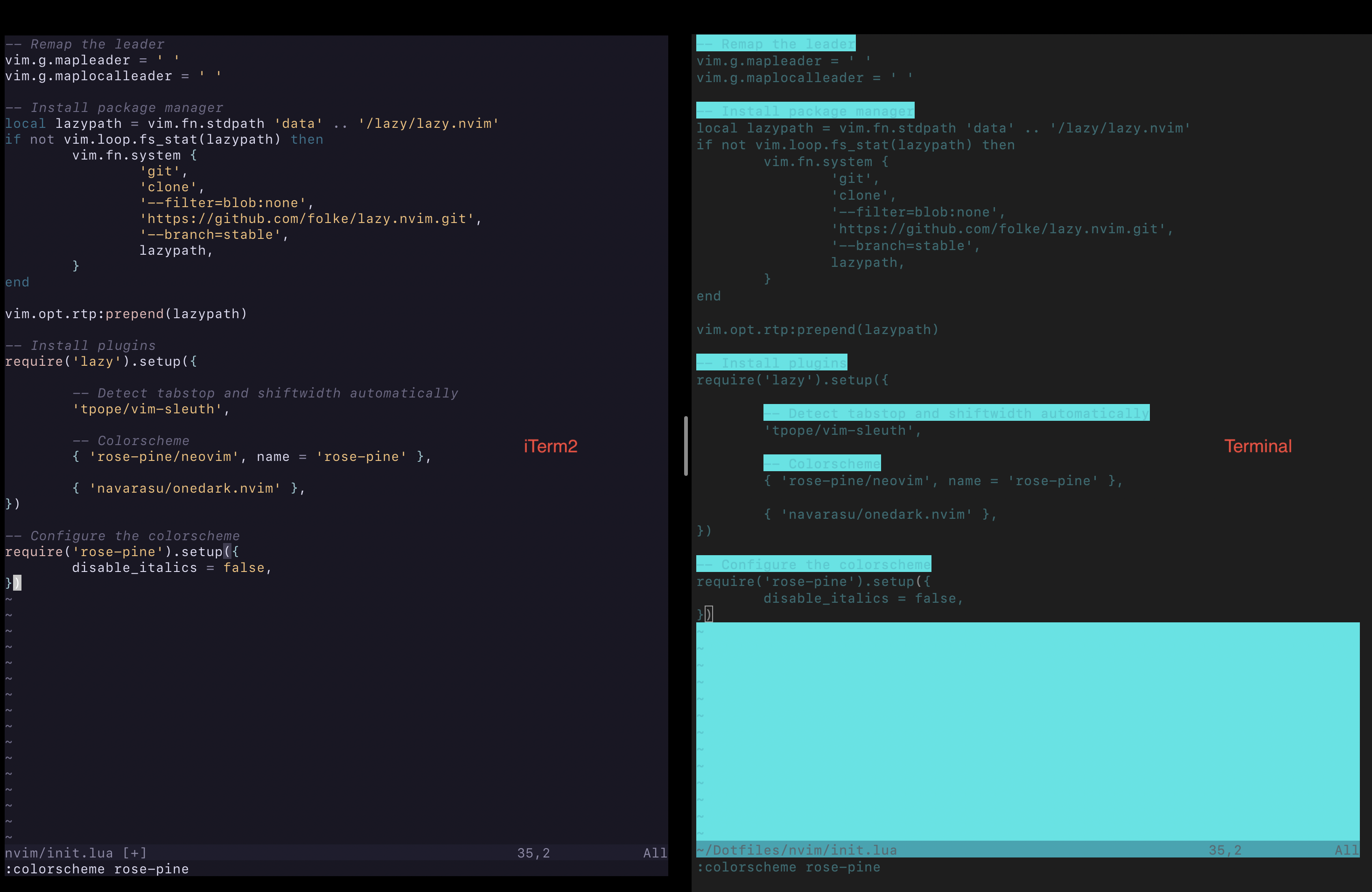Click the divider bar between the two windows
The image size is (1372, 892).
point(686,444)
